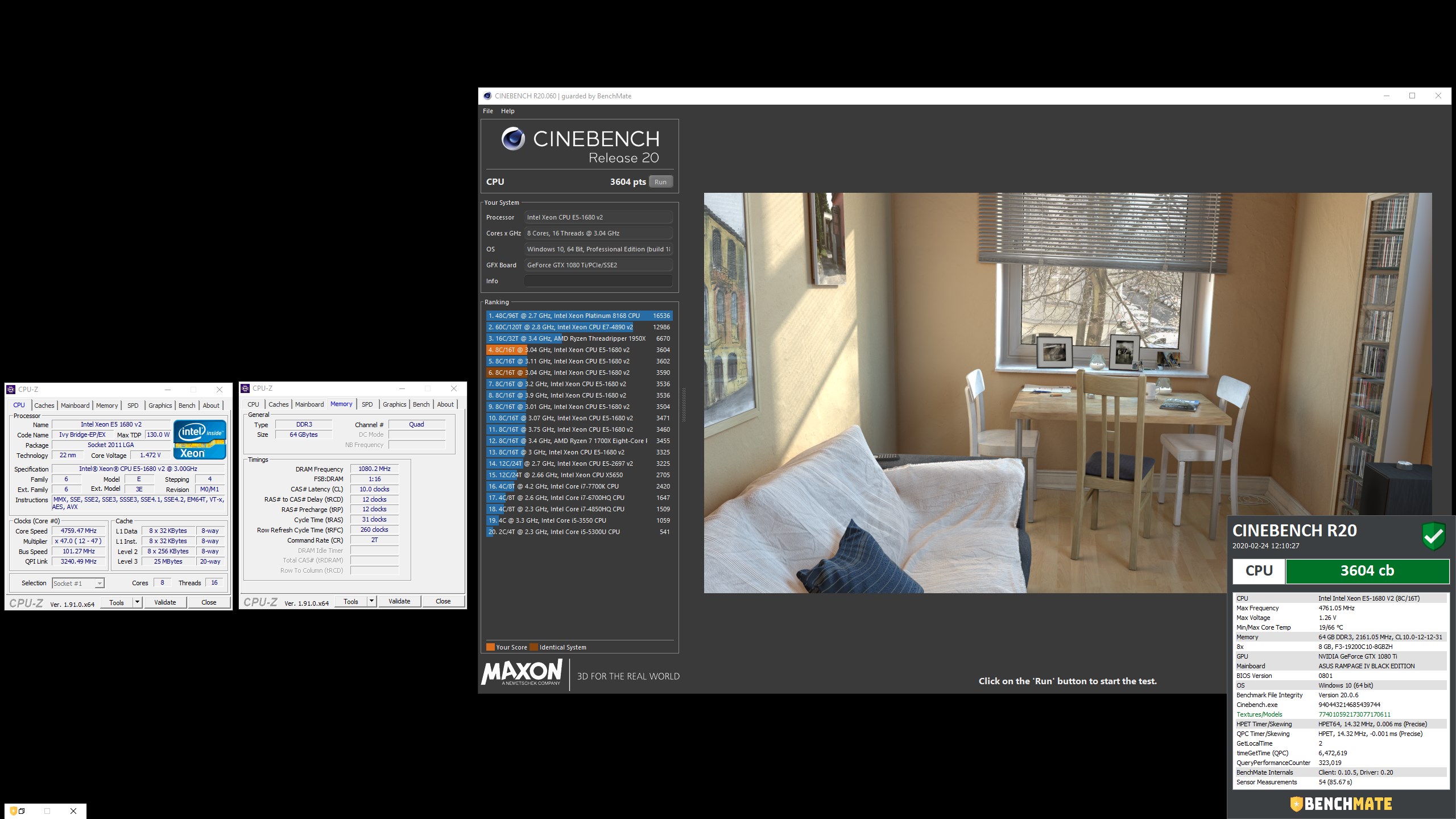1456x819 pixels.
Task: Close the small BenchMate window with its X
Action: tap(73, 811)
